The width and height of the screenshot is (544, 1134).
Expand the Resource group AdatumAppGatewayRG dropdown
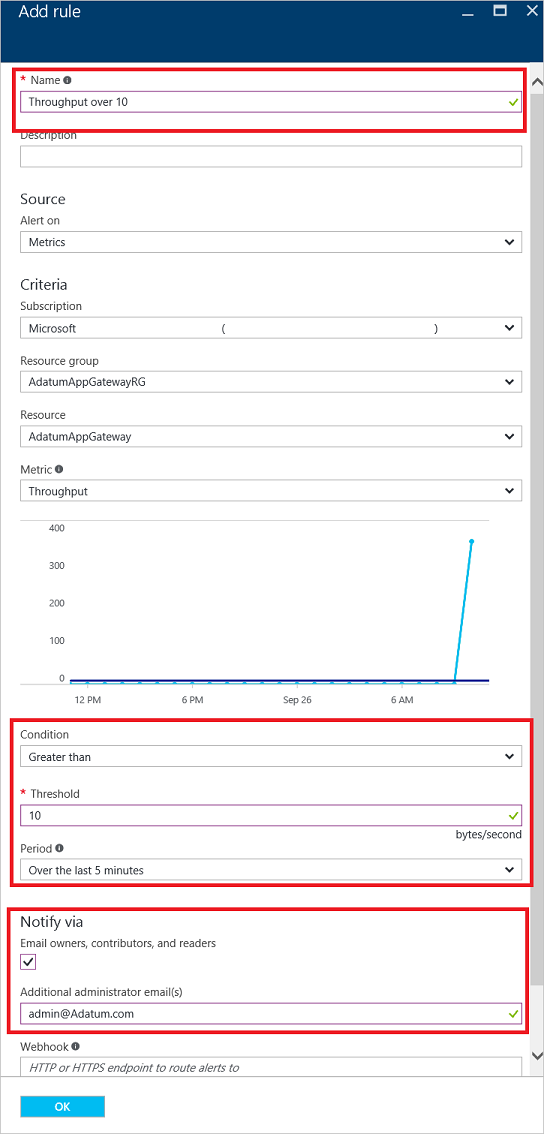tap(271, 383)
